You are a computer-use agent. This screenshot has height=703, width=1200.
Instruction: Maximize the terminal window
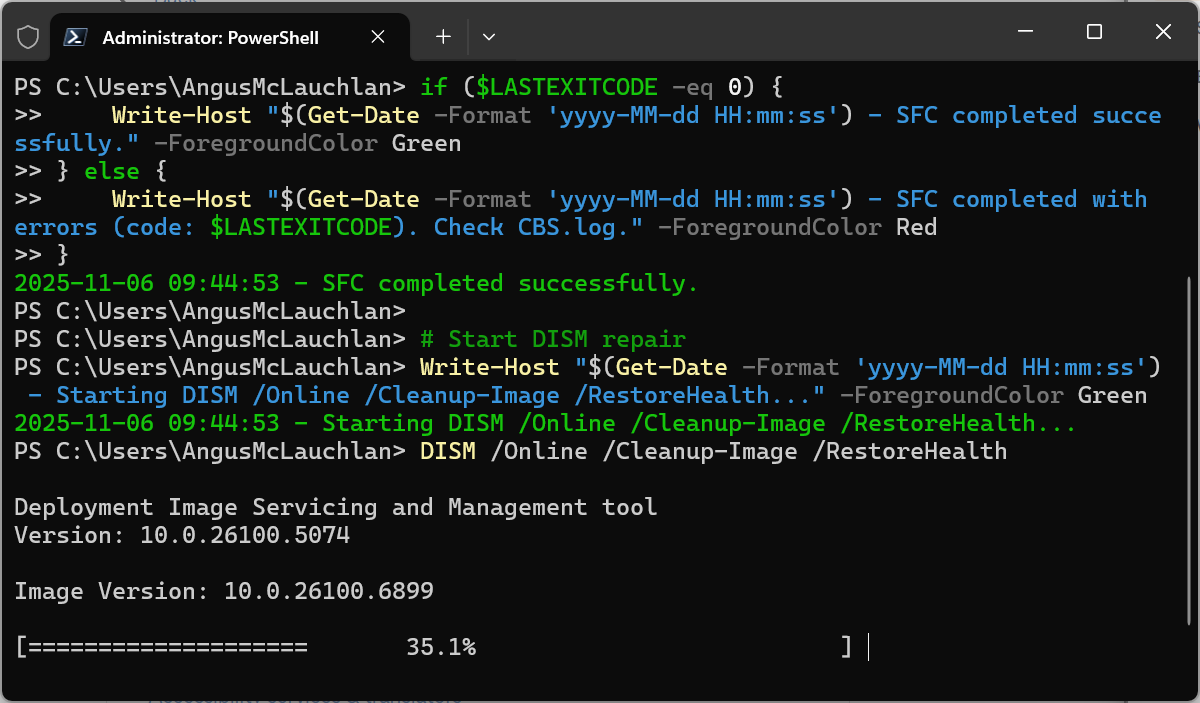point(1094,32)
